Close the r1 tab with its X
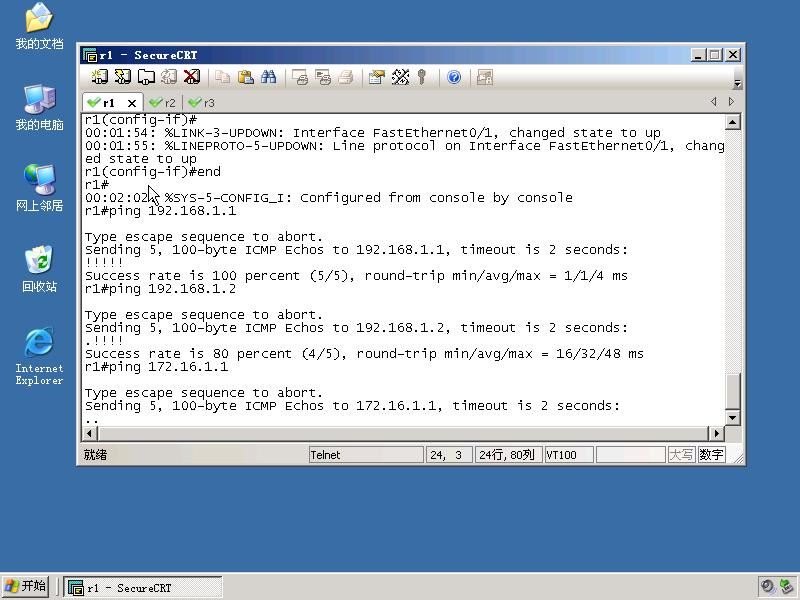Image resolution: width=800 pixels, height=600 pixels. [x=132, y=103]
